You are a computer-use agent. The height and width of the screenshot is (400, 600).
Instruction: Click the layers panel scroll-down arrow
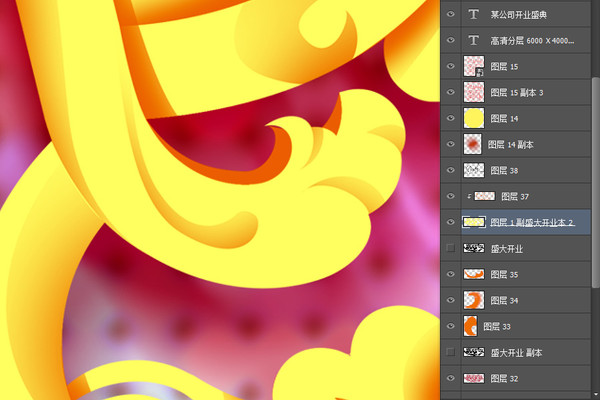[596, 395]
